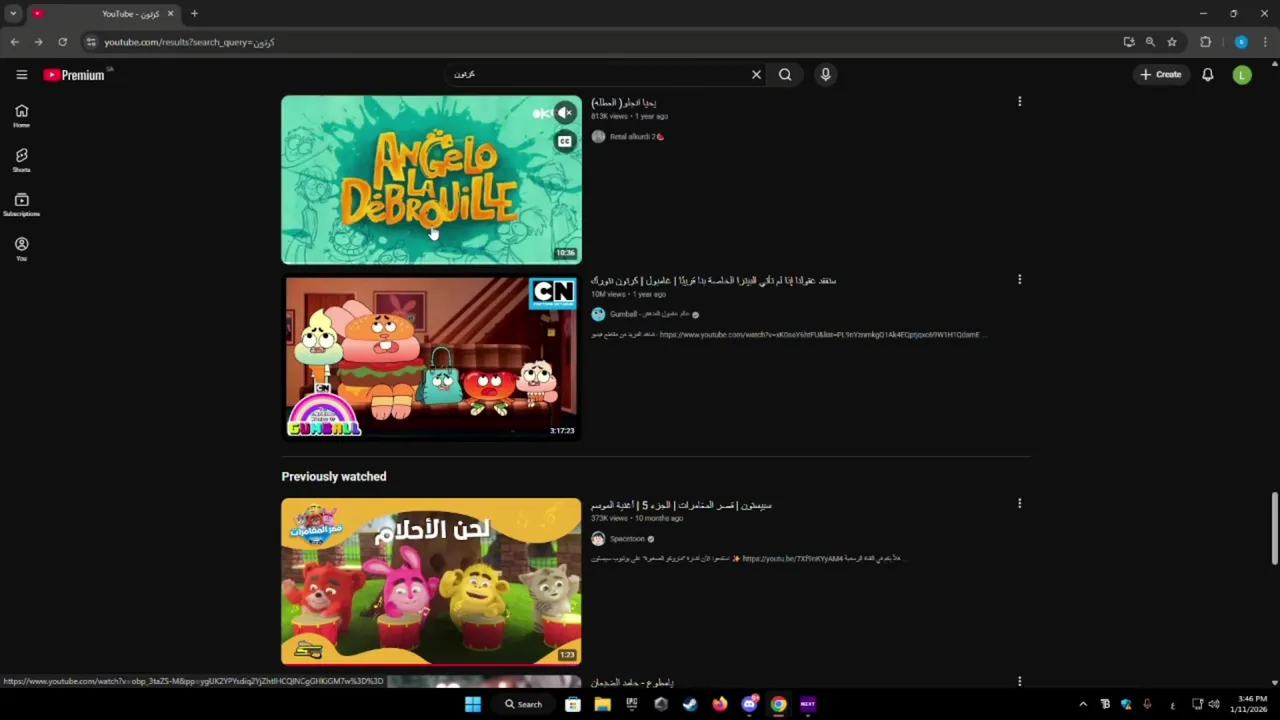This screenshot has width=1280, height=720.
Task: Open Shorts in the left sidebar
Action: [x=21, y=160]
